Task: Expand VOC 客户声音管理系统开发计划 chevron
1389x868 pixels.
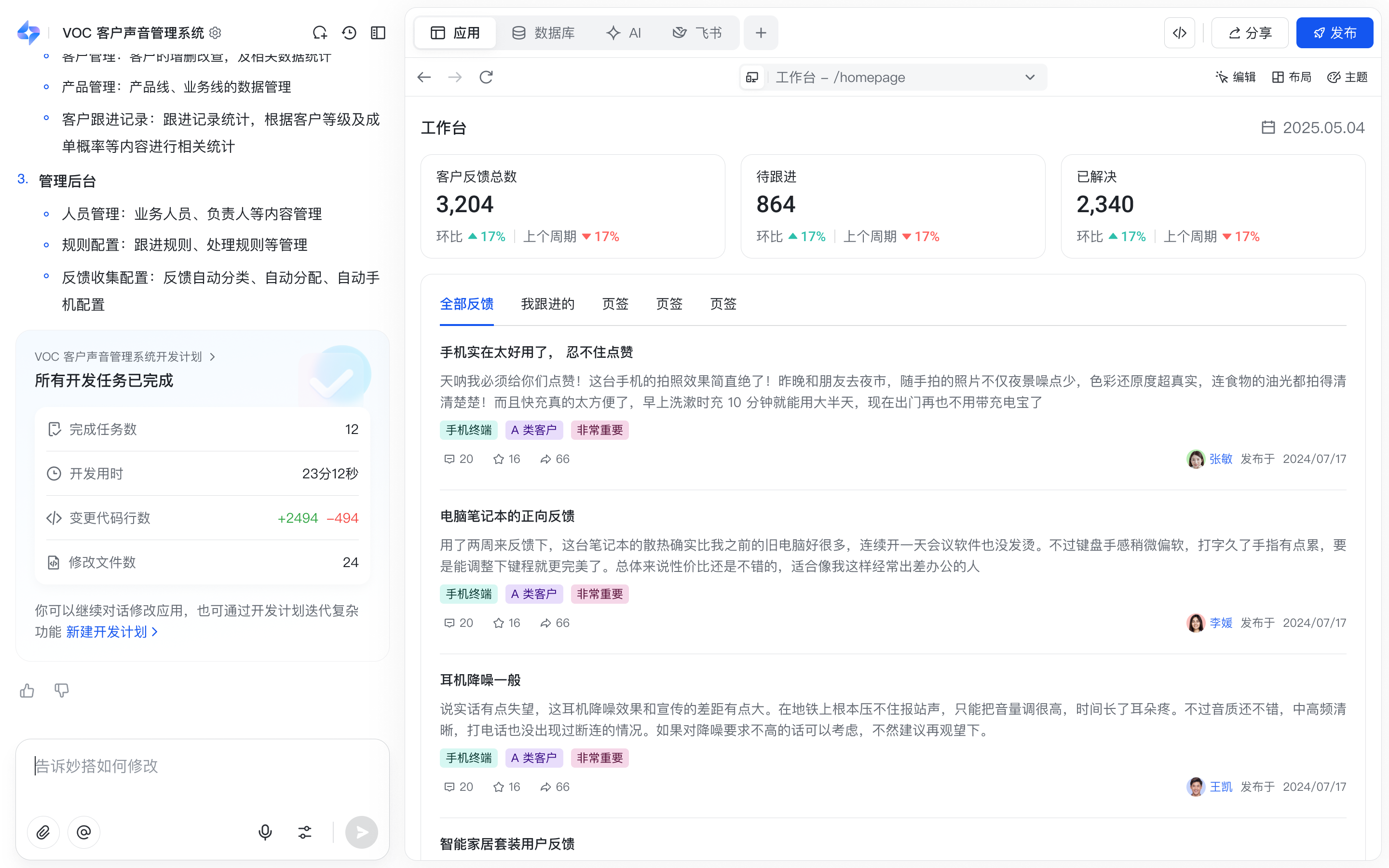Action: click(213, 356)
